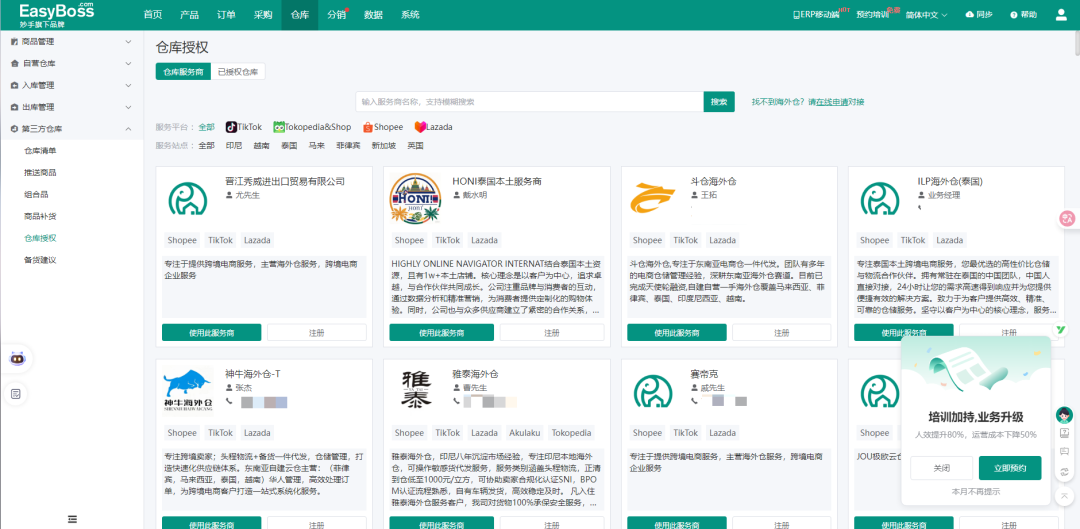
Task: Click the pink translate floating icon
Action: pos(1067,218)
